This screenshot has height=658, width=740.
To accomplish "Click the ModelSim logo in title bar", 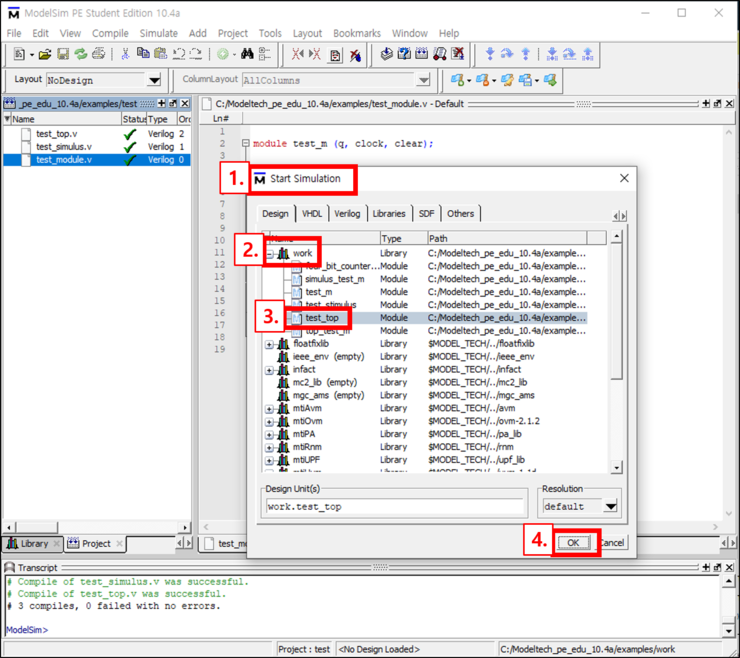I will pos(14,13).
